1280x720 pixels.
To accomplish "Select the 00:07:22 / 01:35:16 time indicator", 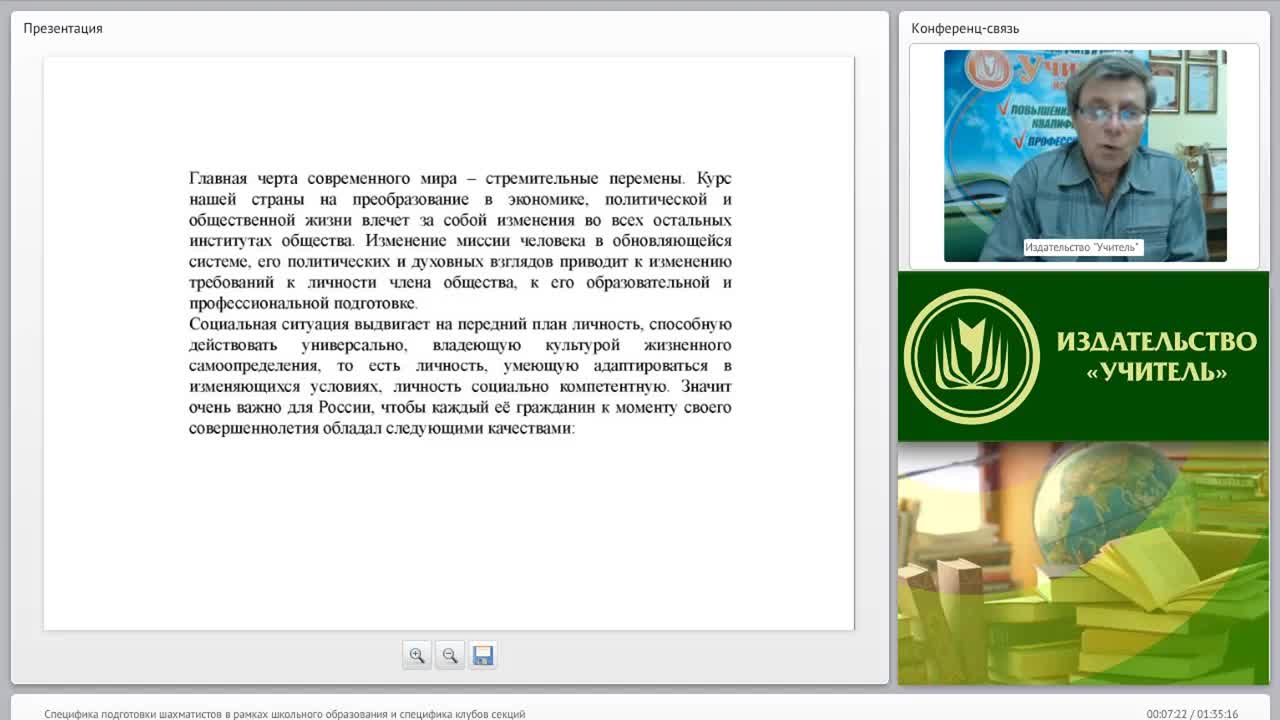I will (1192, 714).
